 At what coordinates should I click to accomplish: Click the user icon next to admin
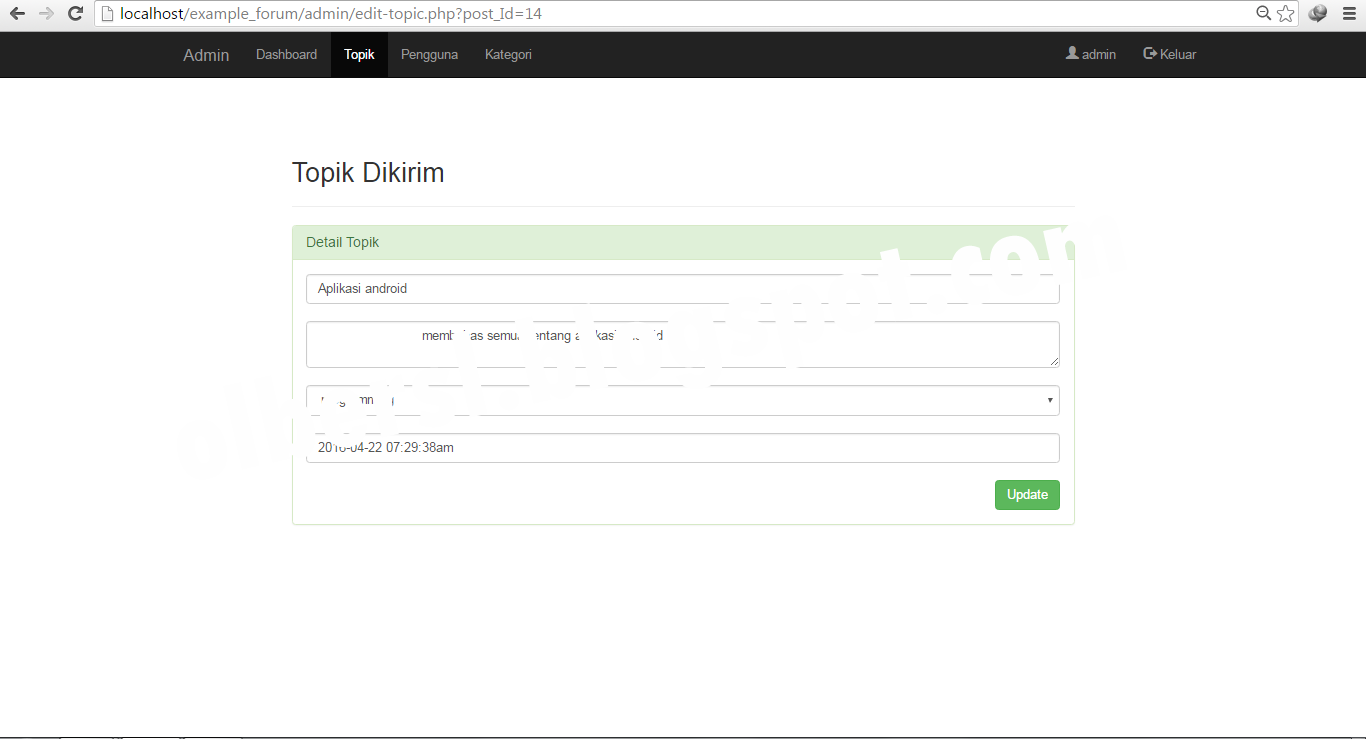point(1072,54)
